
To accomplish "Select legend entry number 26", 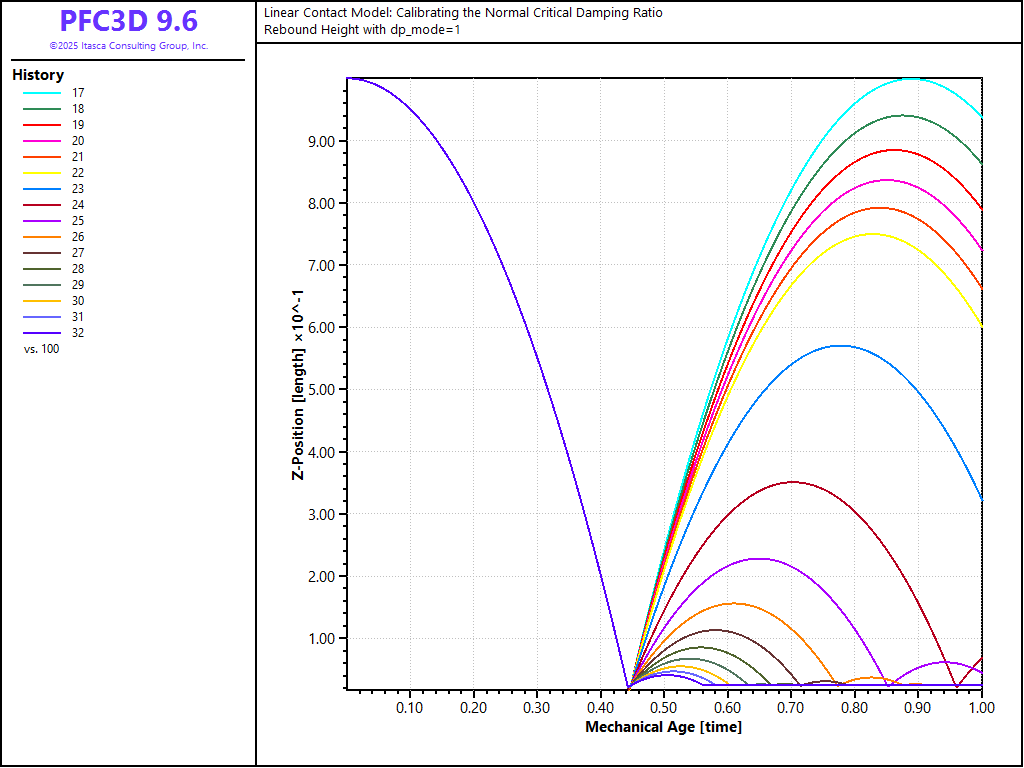I will coord(77,237).
